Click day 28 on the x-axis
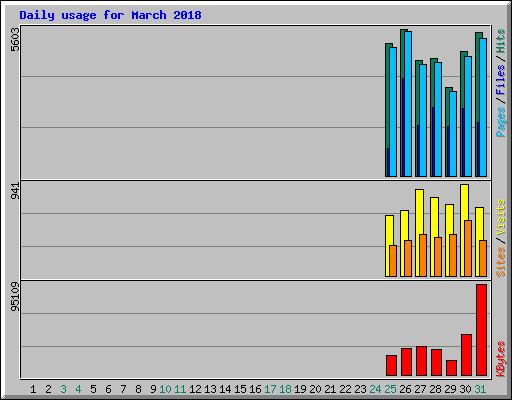512x400 pixels. pyautogui.click(x=435, y=389)
